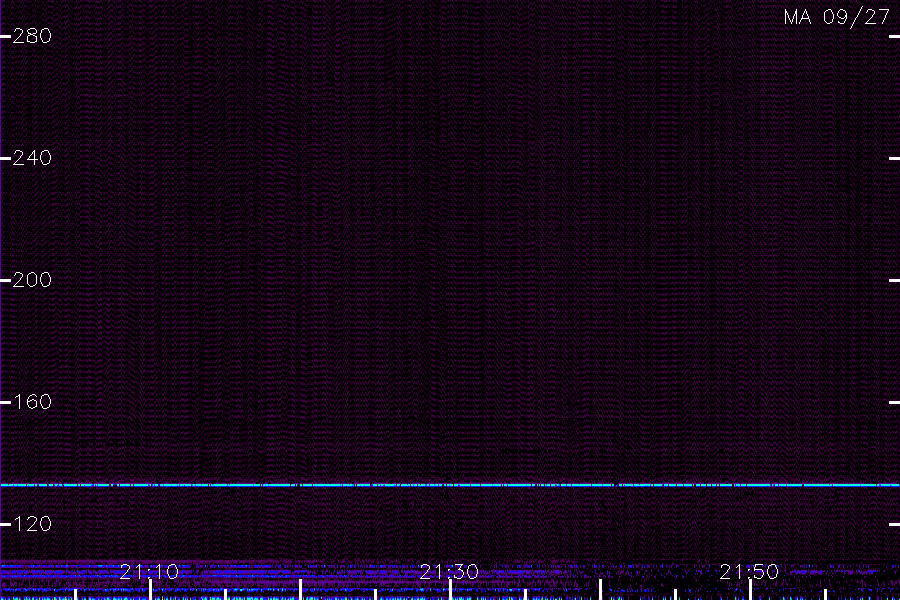Click the tick mark below 21:30

[451, 590]
